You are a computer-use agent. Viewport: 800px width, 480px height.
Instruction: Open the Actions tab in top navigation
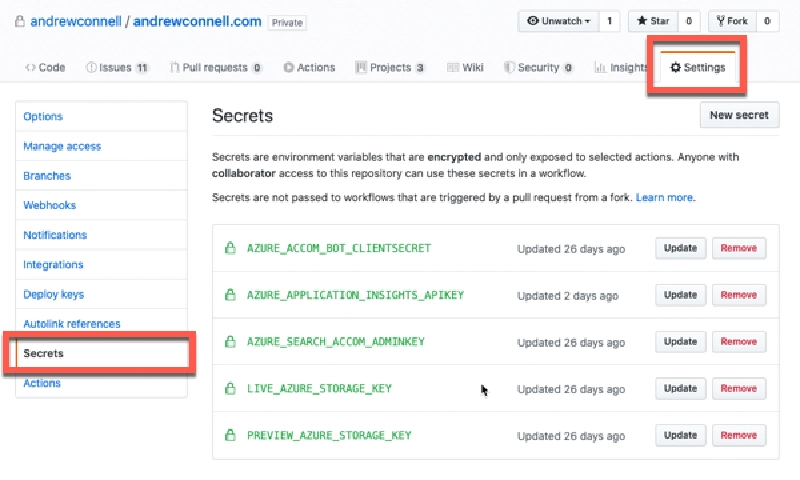tap(309, 67)
